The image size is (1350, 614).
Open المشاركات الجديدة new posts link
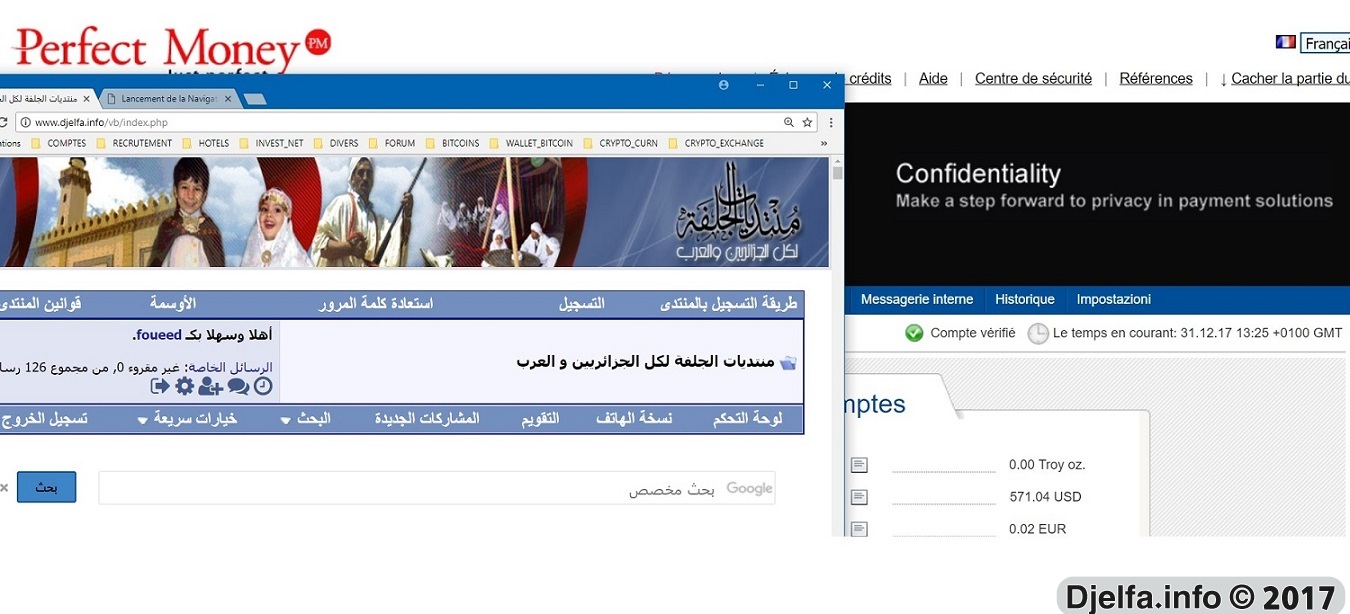(x=427, y=418)
